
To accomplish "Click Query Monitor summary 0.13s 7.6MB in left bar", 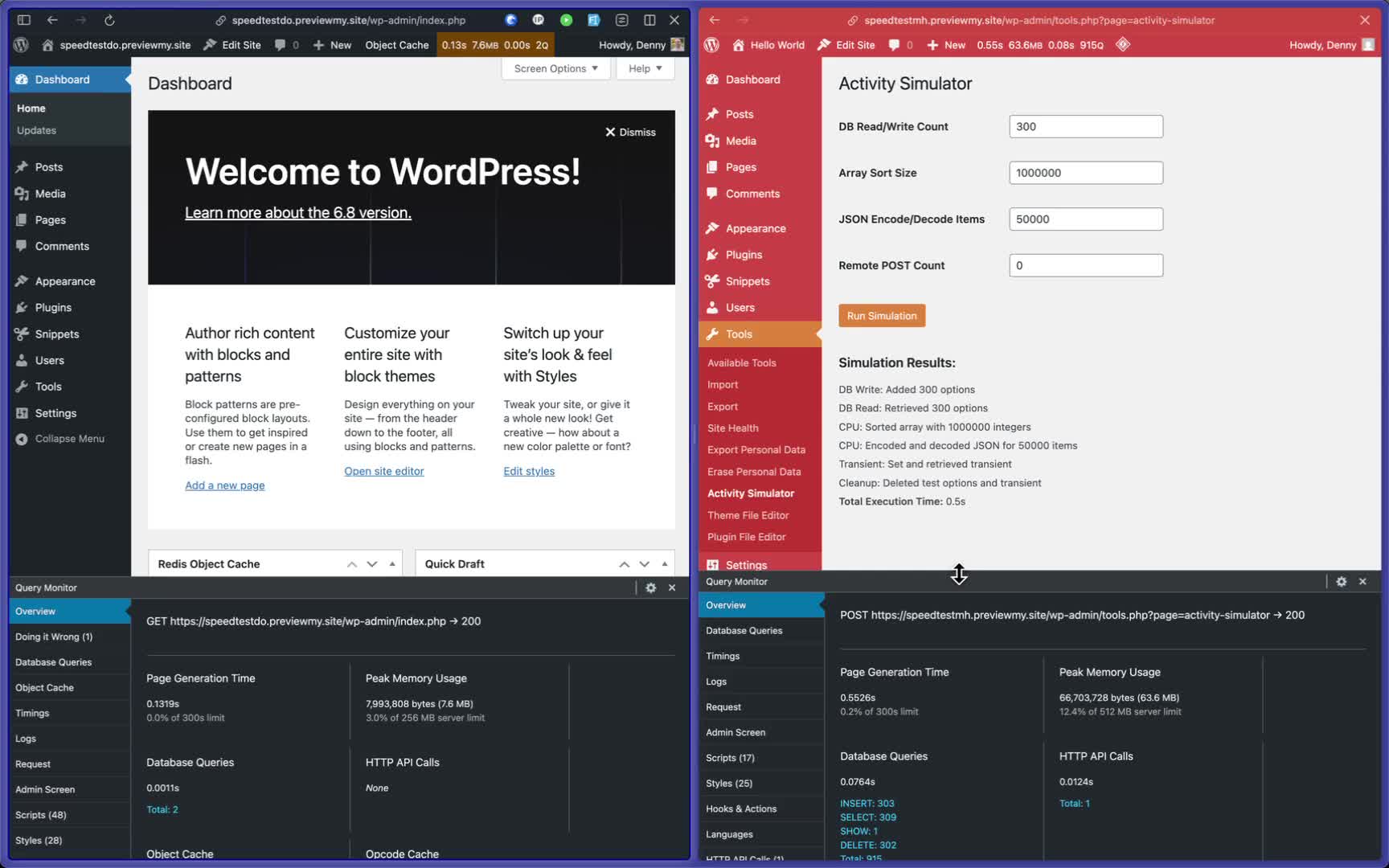I will (494, 45).
